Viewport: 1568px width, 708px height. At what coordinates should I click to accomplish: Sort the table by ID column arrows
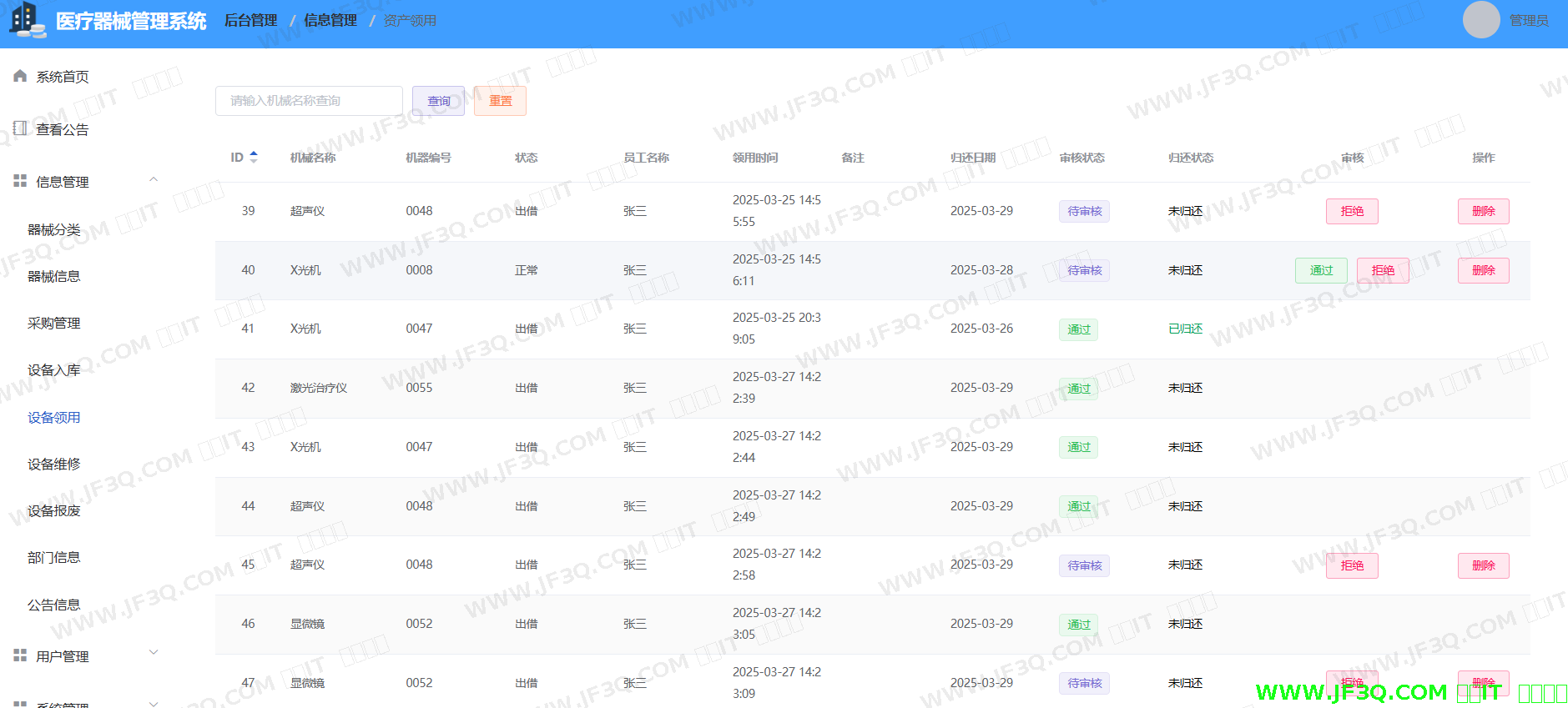pos(254,157)
